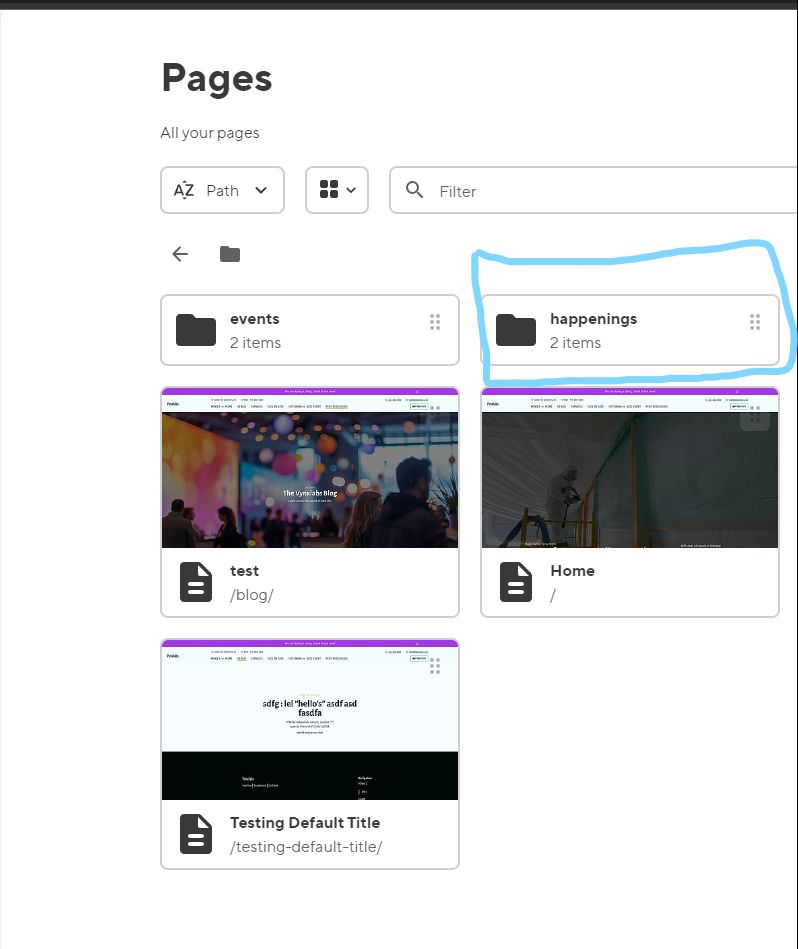Click the happenings folder icon

click(516, 330)
